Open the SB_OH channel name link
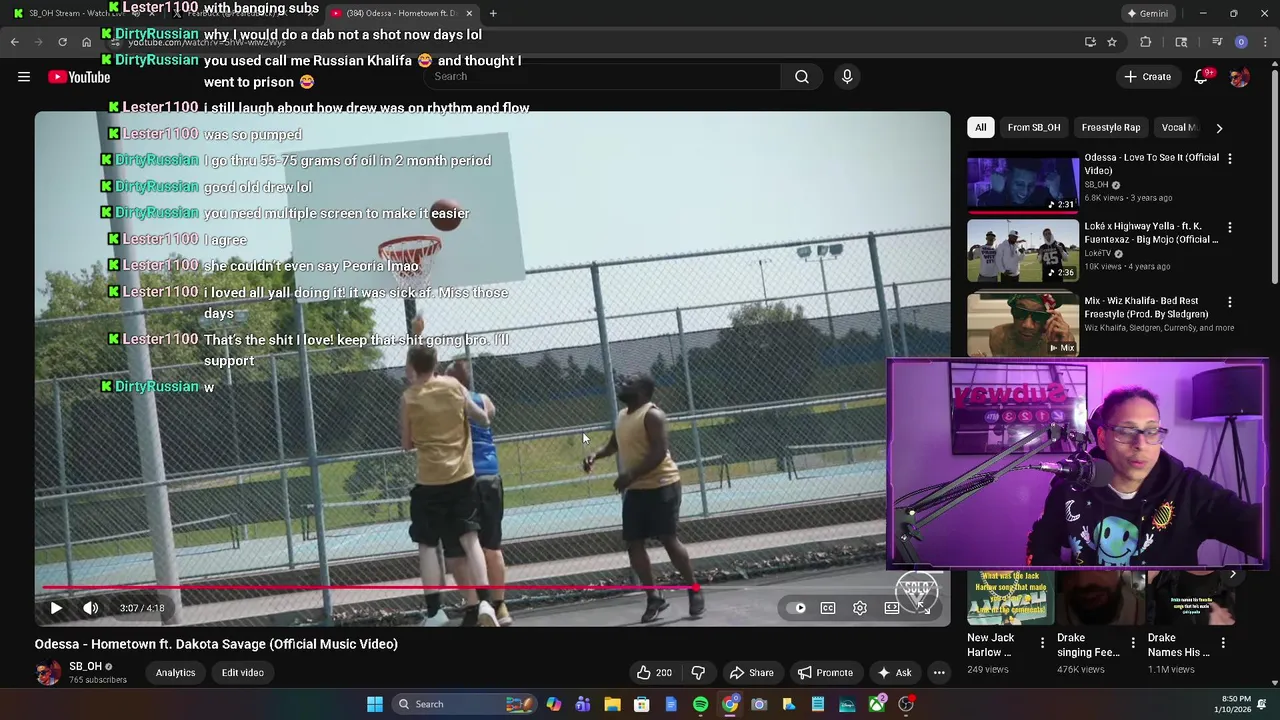 pos(85,667)
